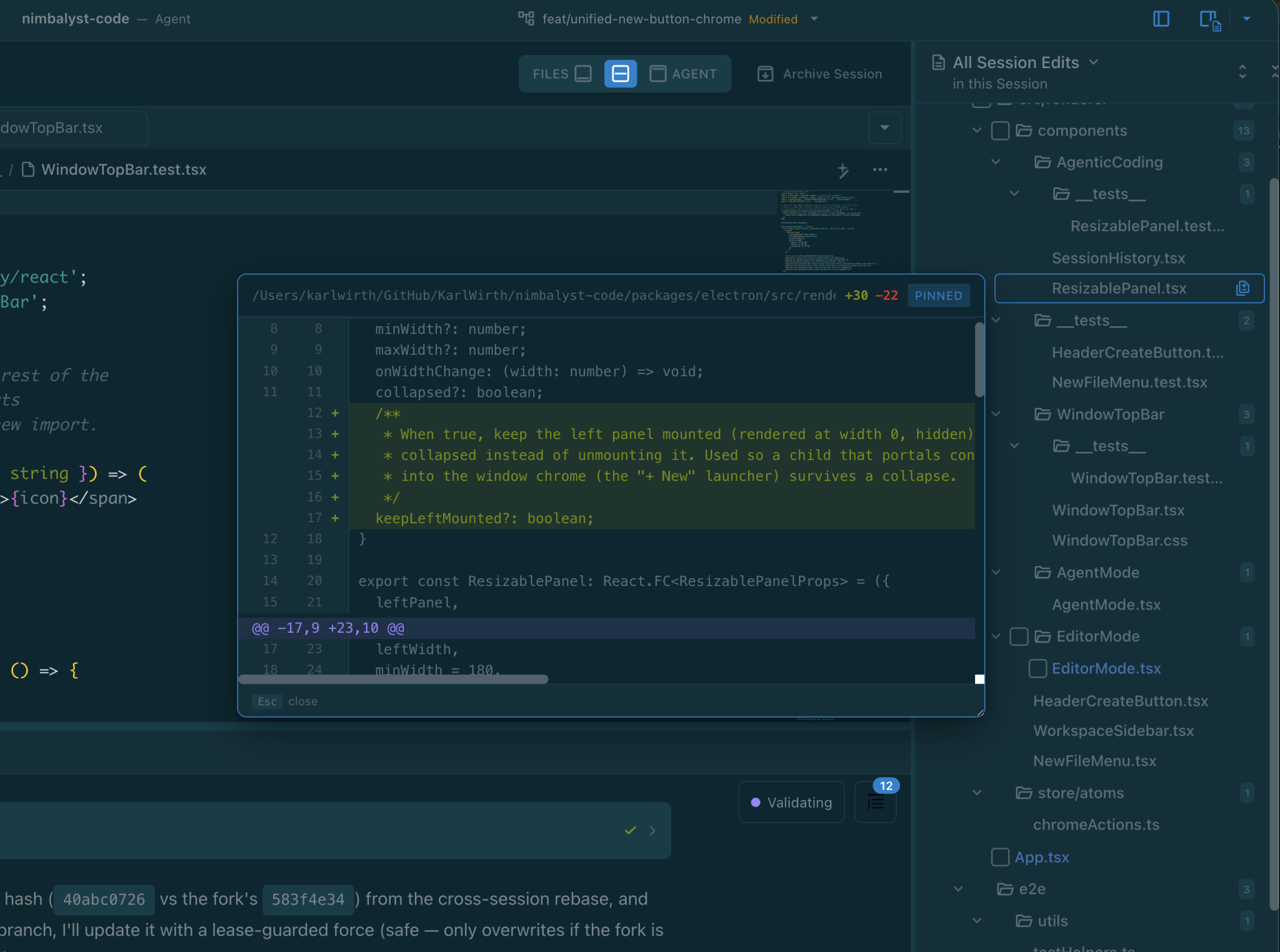Open AgentMode.tsx in tree
1280x952 pixels.
pyautogui.click(x=1106, y=604)
